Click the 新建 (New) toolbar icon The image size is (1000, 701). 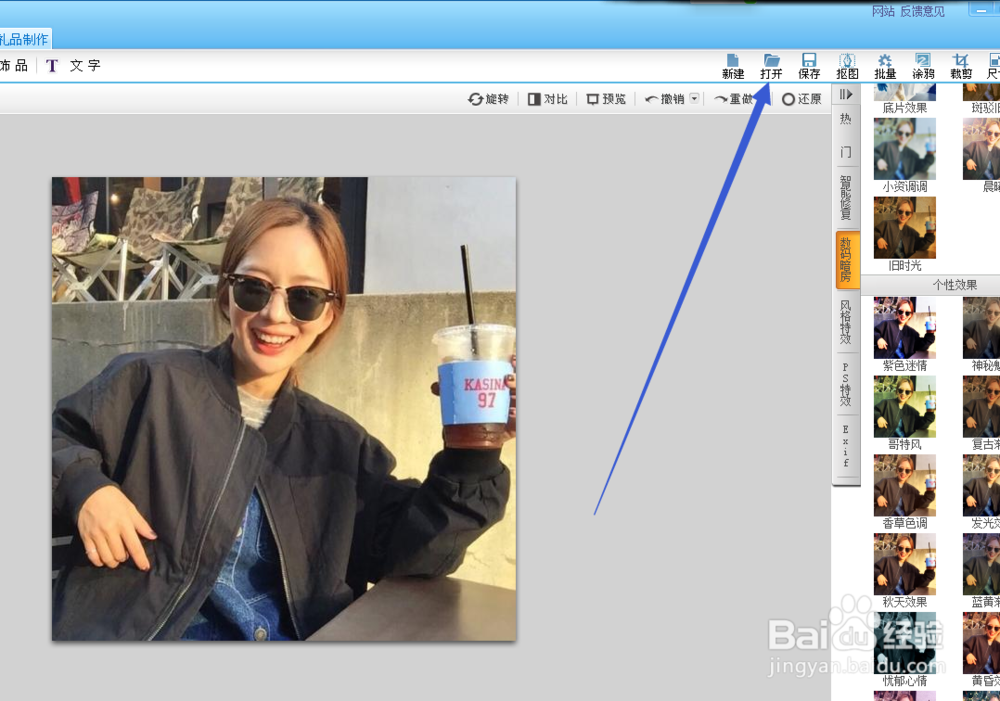733,66
